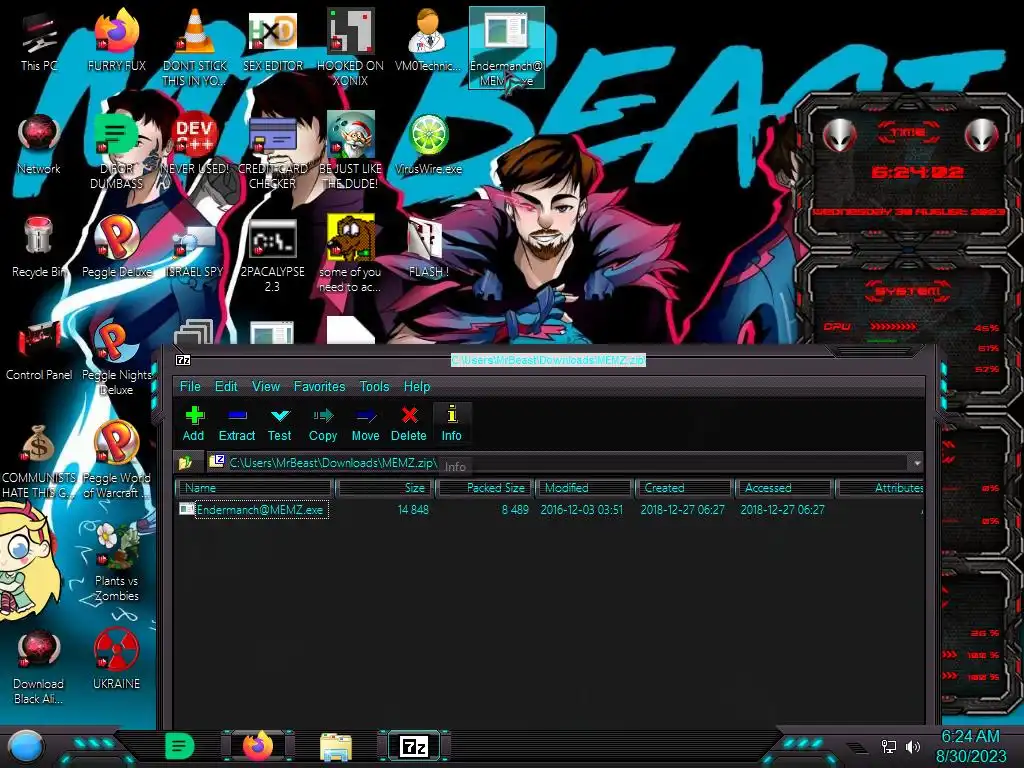Select the VM0Technic desktop icon
Viewport: 1024px width, 768px height.
pos(428,40)
